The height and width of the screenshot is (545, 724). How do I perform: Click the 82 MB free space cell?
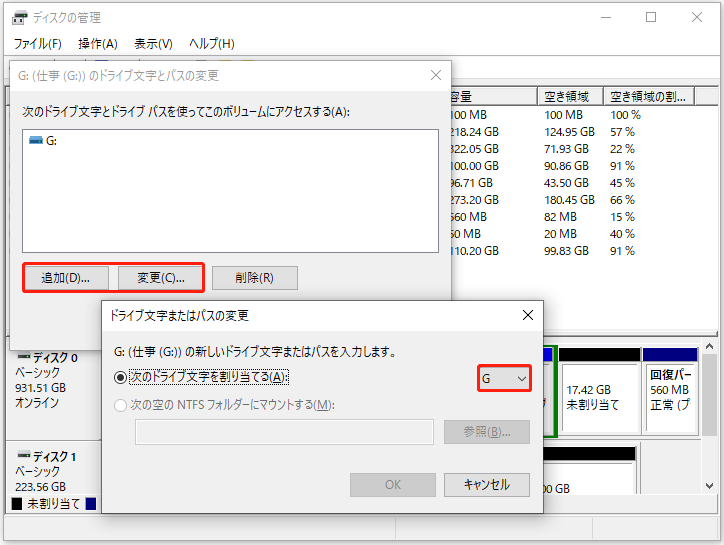tap(560, 217)
